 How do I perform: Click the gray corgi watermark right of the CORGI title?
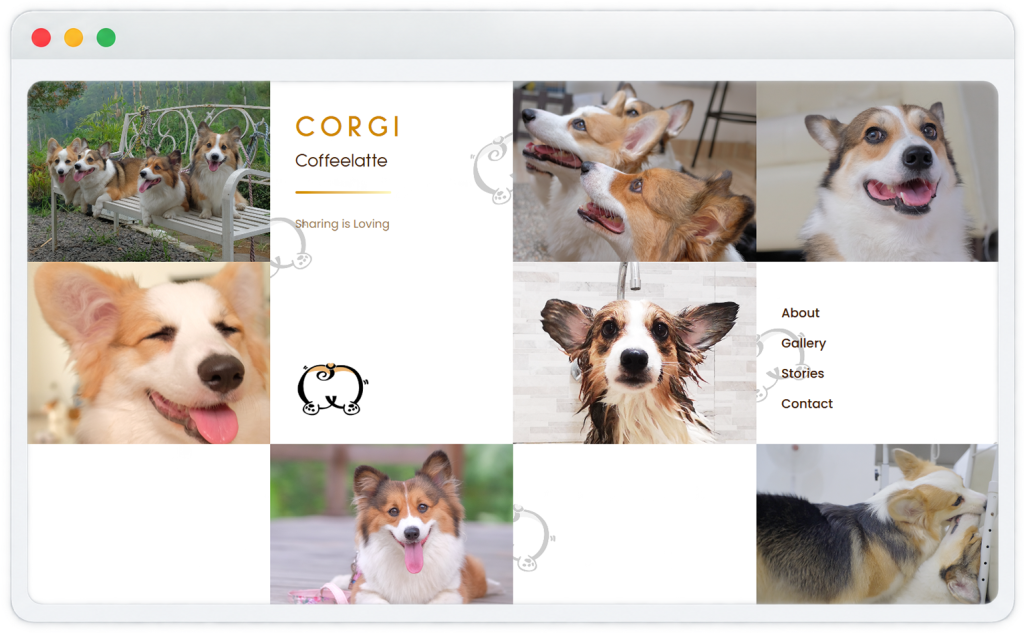coord(492,169)
